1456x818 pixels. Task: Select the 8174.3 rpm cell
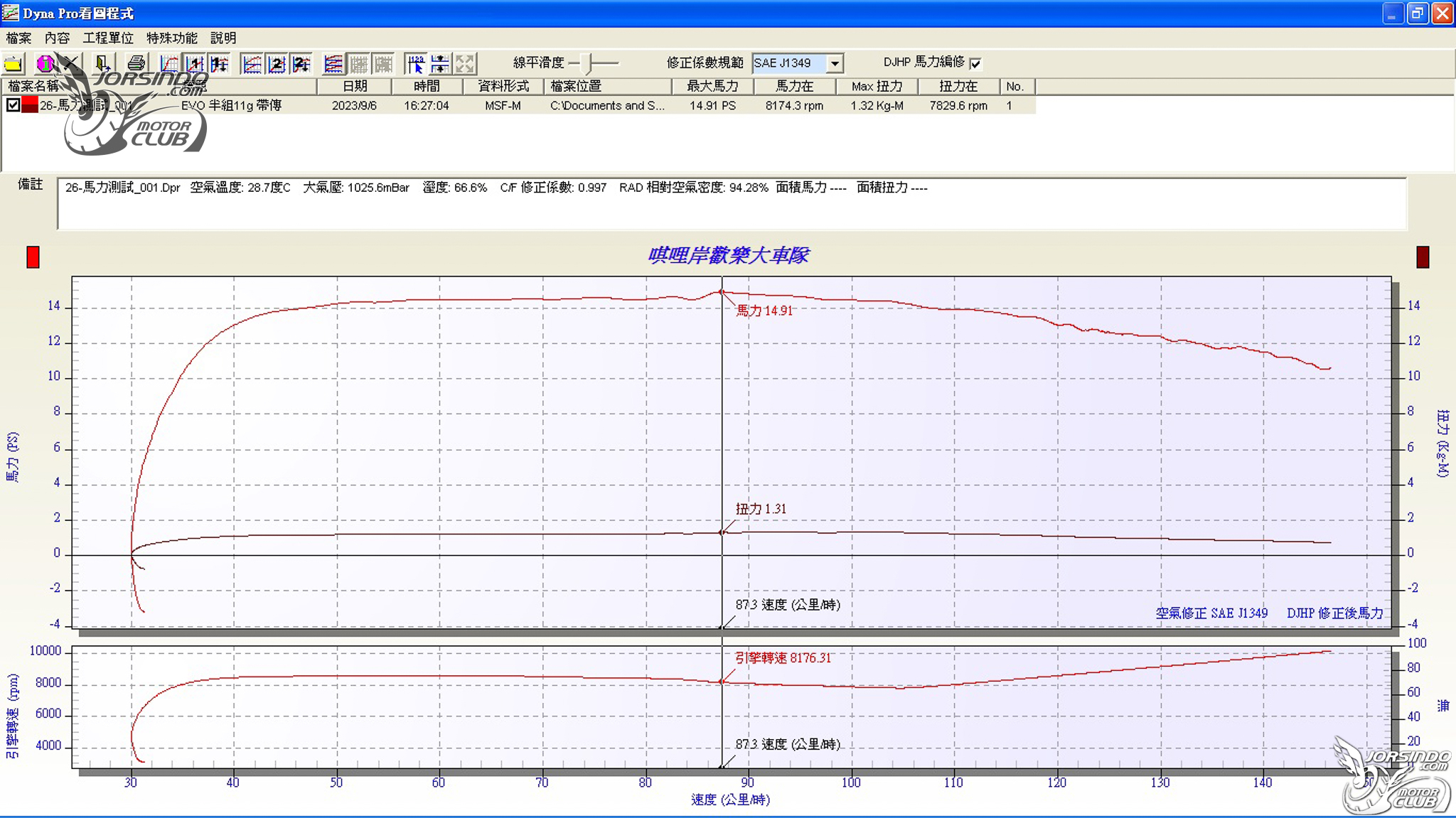click(x=794, y=105)
